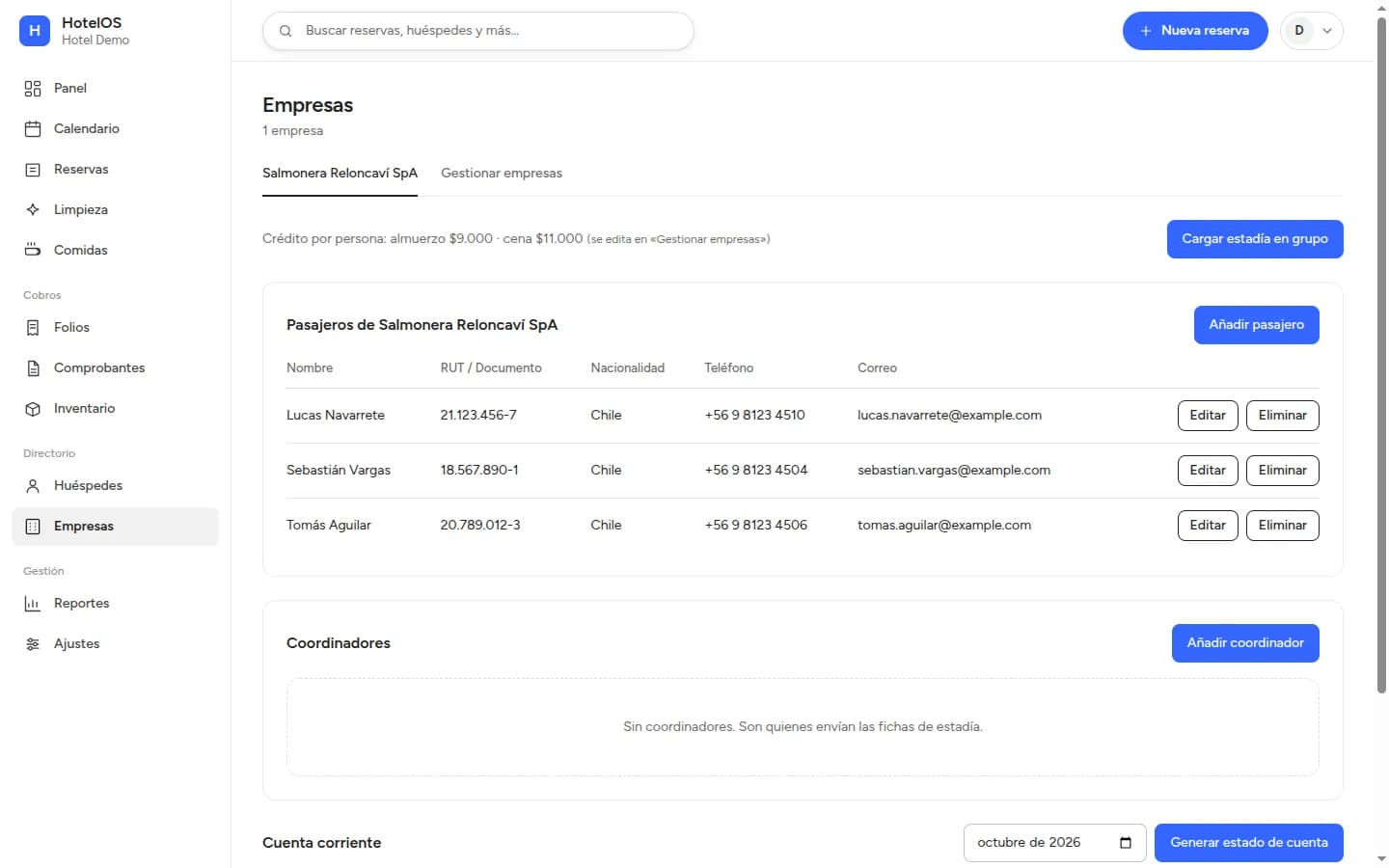The height and width of the screenshot is (868, 1389).
Task: Click the Comidas dish icon
Action: click(x=33, y=251)
